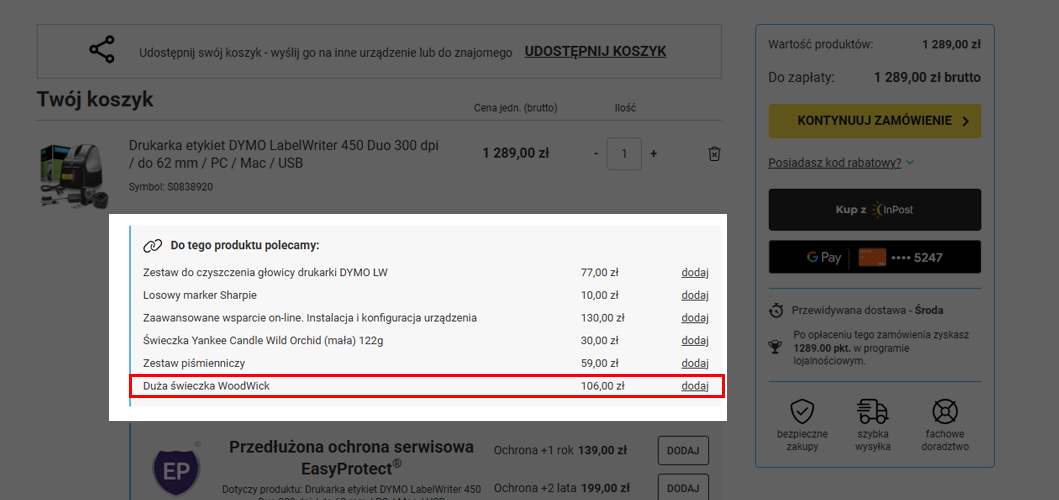Click the 130,00 zł price
Image resolution: width=1059 pixels, height=500 pixels.
tap(602, 318)
